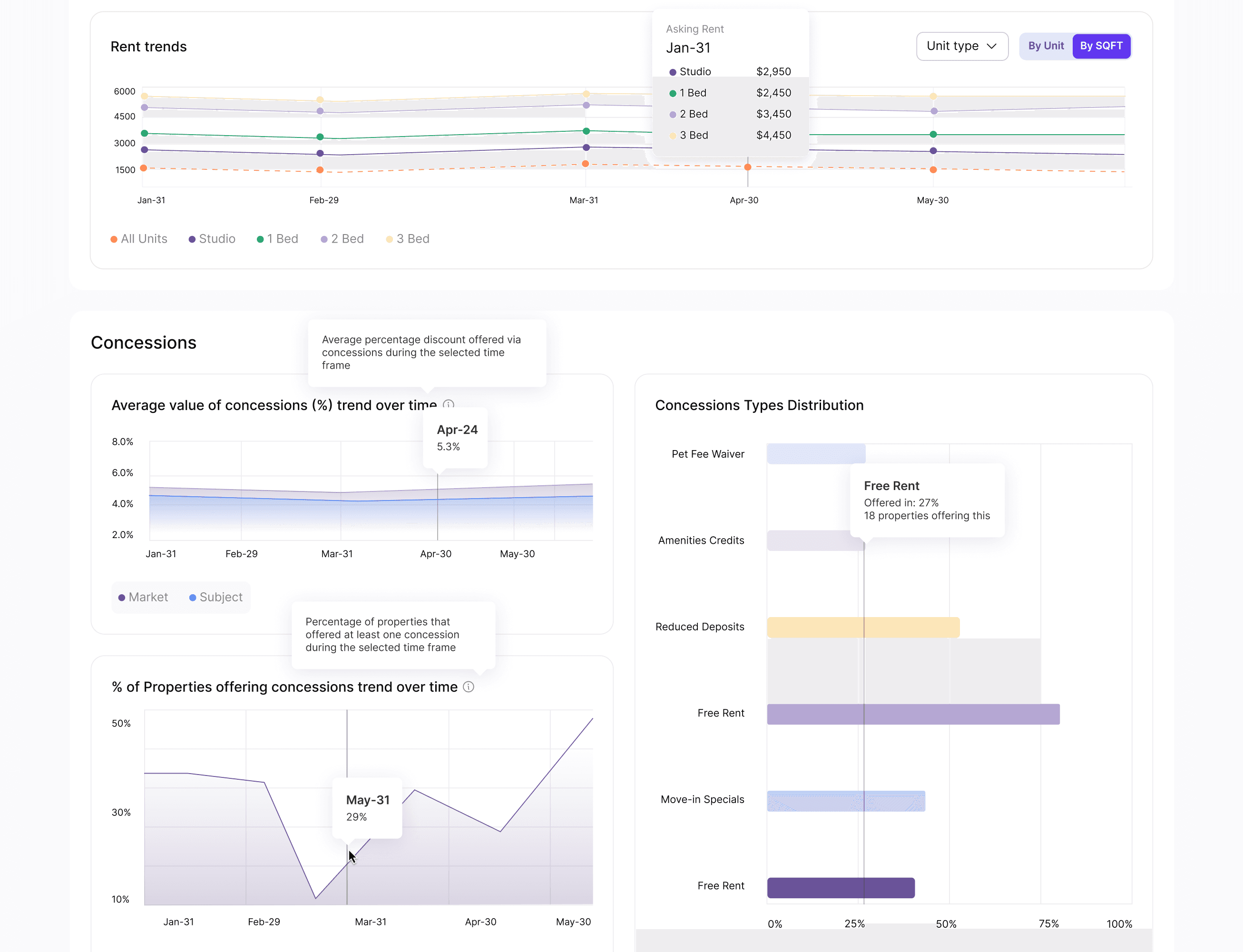Click the May-31 tooltip date

point(368,800)
